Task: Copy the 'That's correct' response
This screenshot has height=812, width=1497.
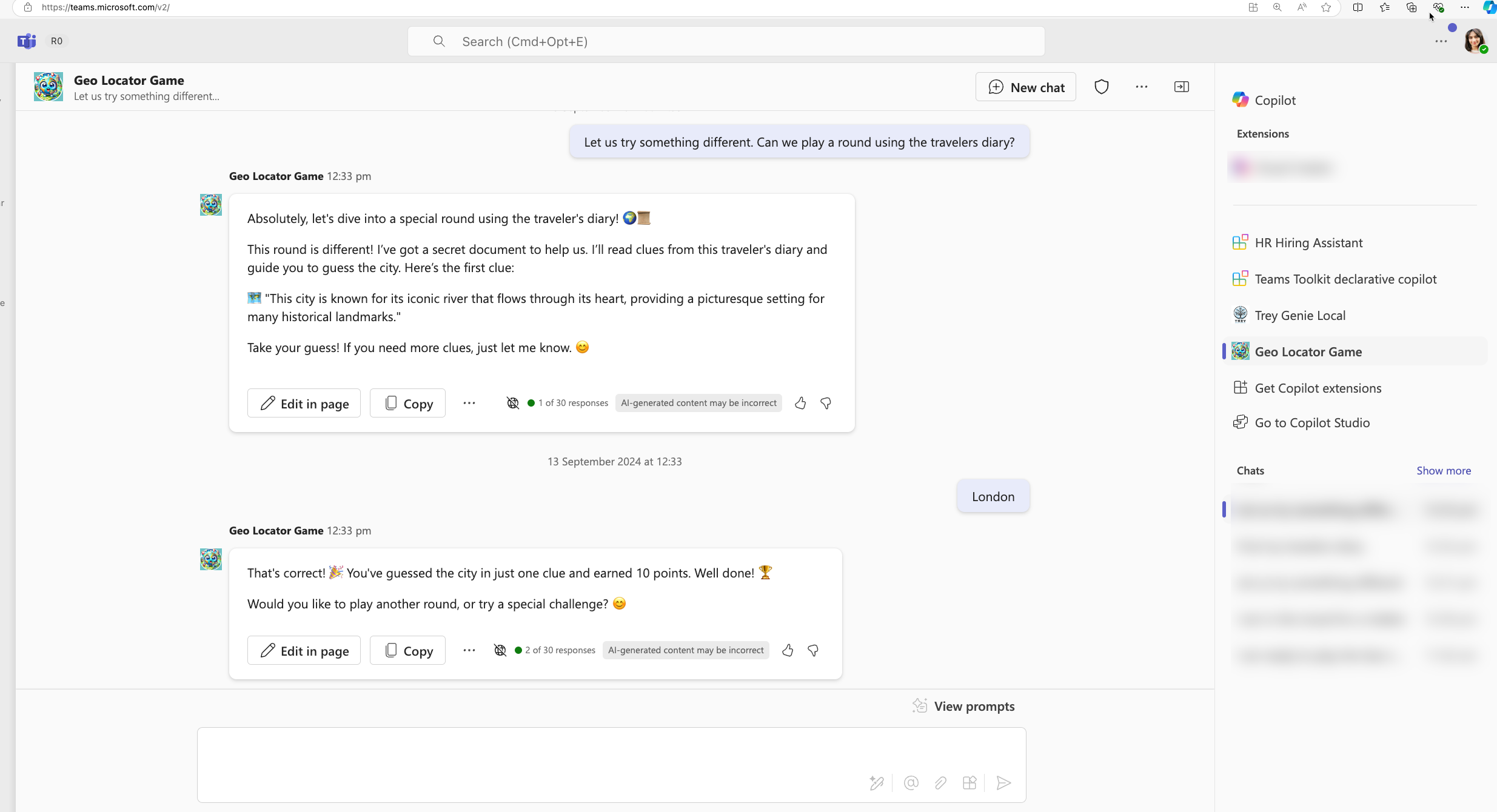Action: click(x=407, y=651)
